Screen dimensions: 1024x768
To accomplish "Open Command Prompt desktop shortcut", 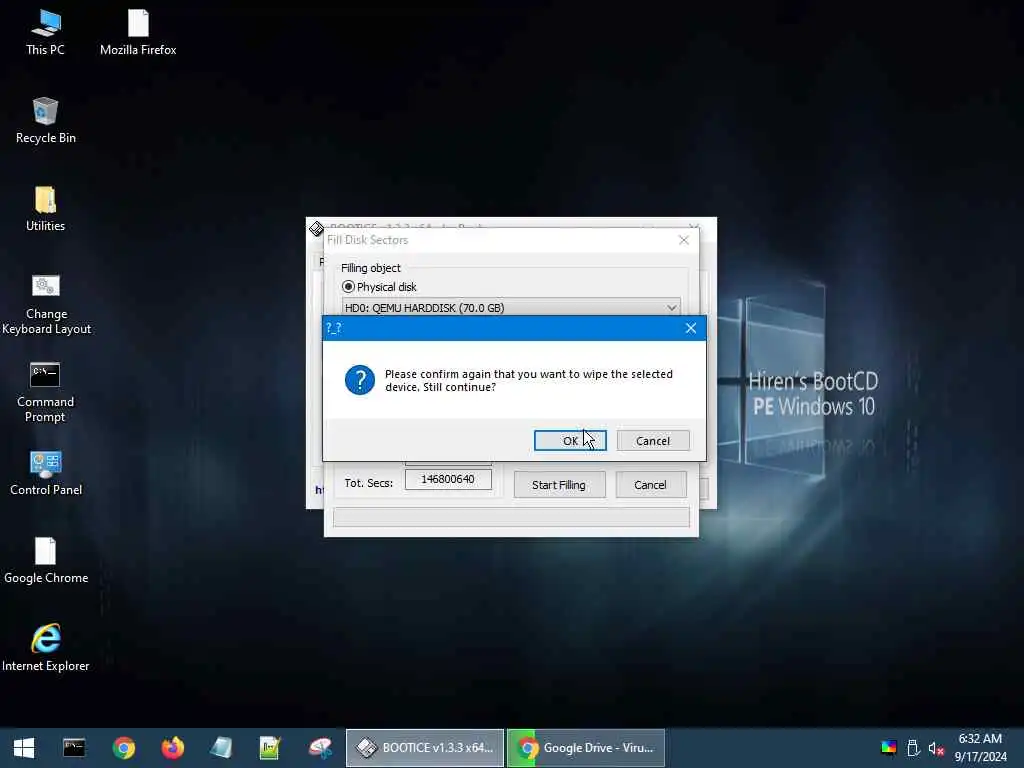I will click(45, 392).
